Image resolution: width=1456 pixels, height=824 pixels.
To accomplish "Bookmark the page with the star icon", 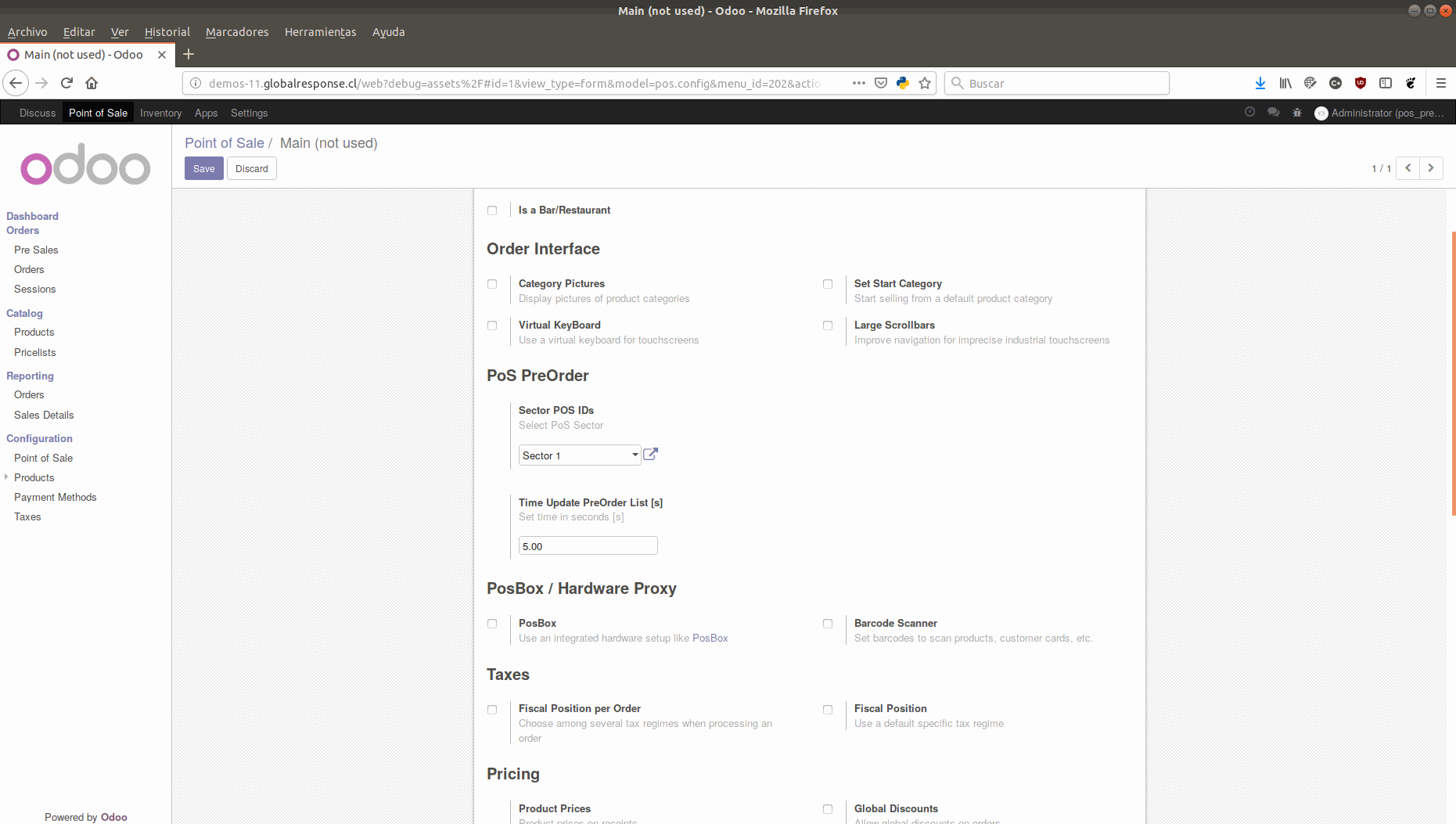I will pos(925,83).
